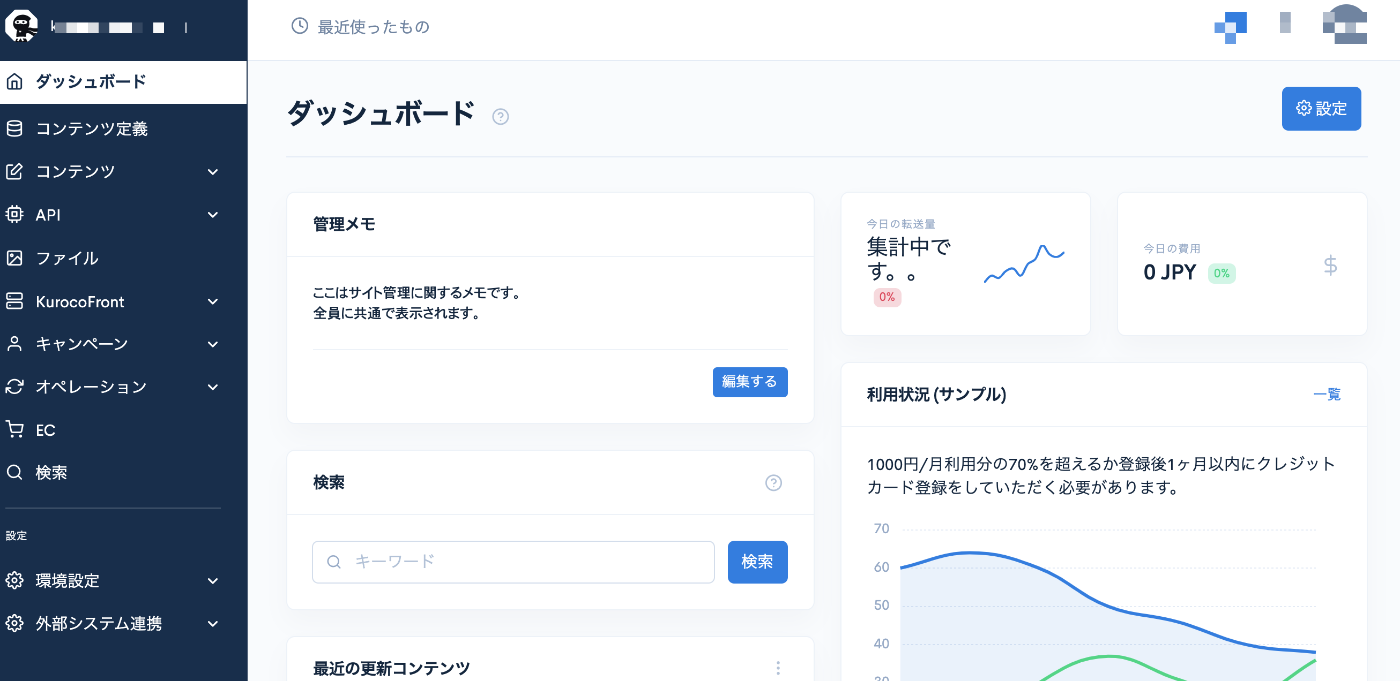Open the 最近使ったもの recent items menu
The height and width of the screenshot is (681, 1400).
click(360, 26)
